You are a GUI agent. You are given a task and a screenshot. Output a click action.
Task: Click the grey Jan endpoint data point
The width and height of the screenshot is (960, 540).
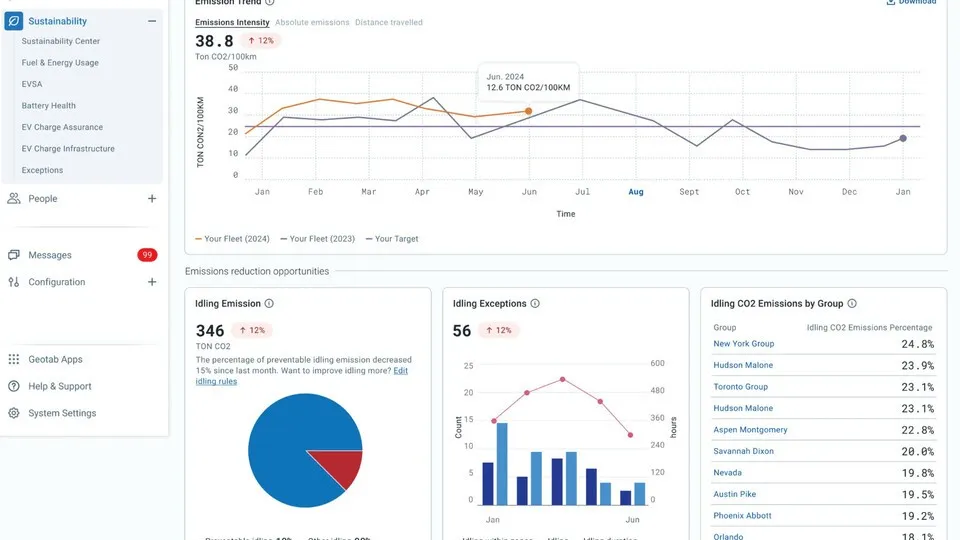[903, 138]
